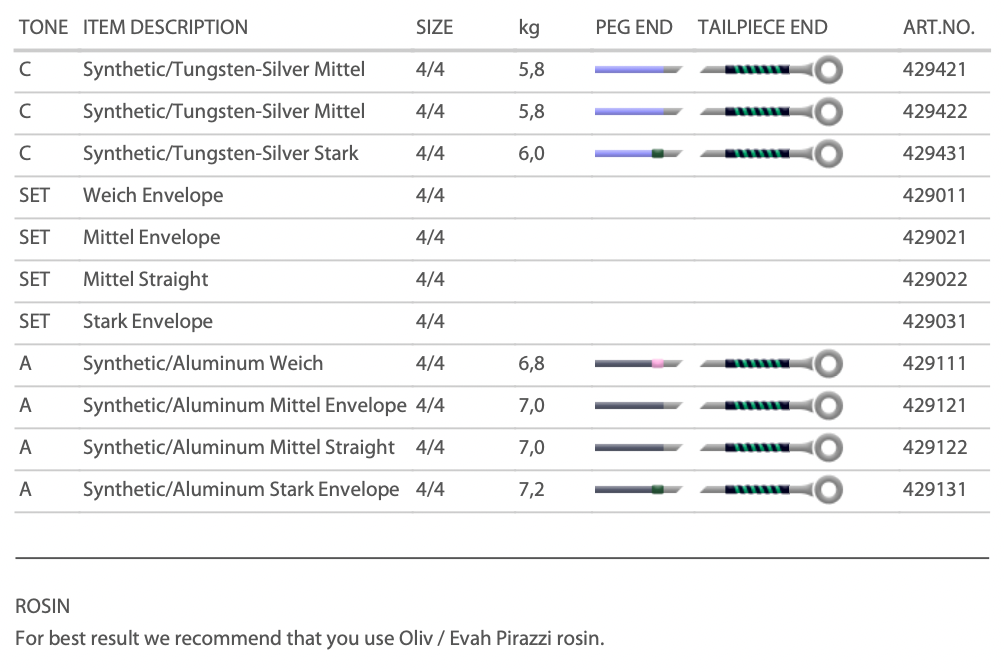Click the tailpiece end image for article 429121
Image resolution: width=1004 pixels, height=672 pixels.
[x=770, y=406]
